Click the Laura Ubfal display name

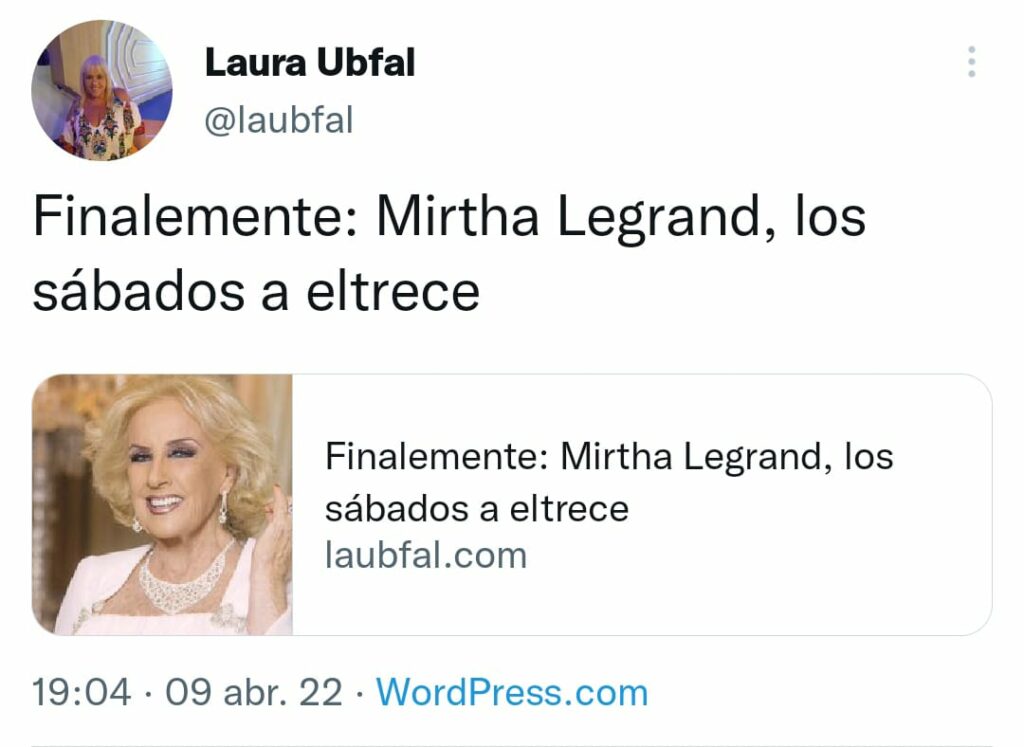pos(310,63)
